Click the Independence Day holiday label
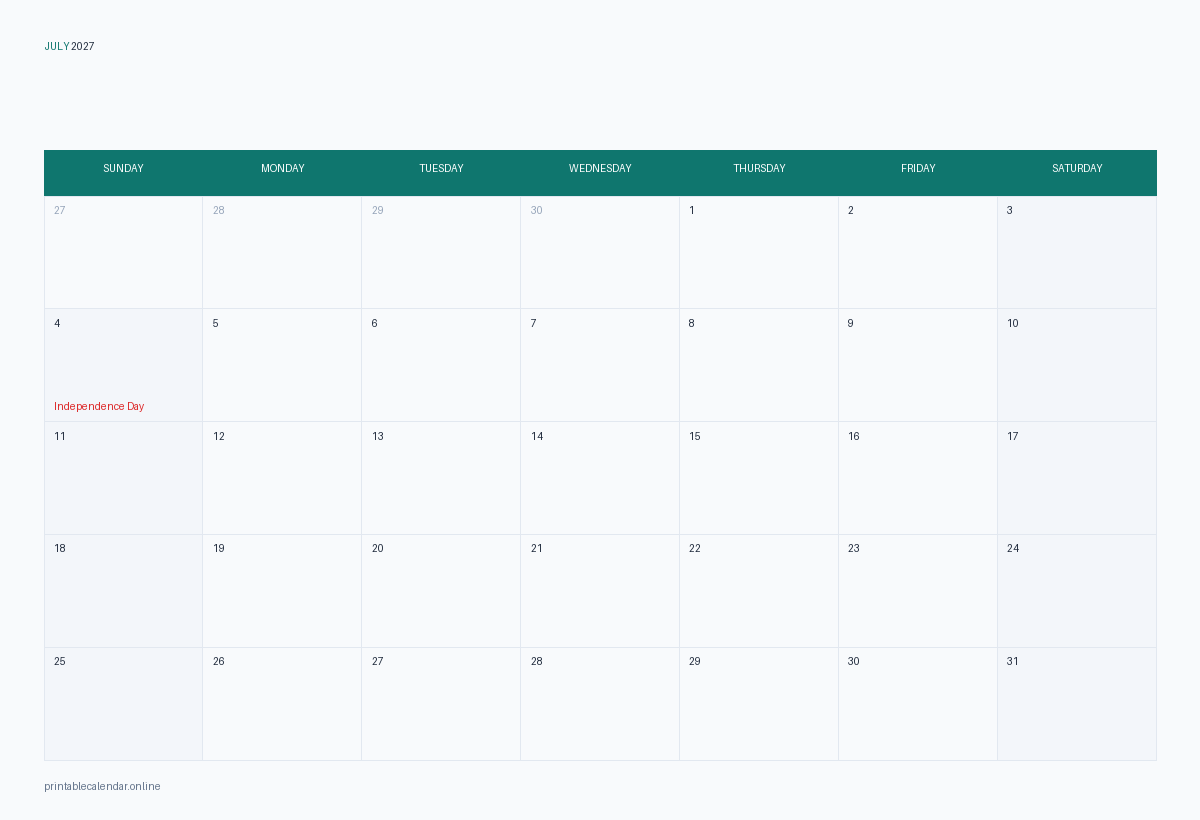This screenshot has width=1200, height=820. (99, 406)
